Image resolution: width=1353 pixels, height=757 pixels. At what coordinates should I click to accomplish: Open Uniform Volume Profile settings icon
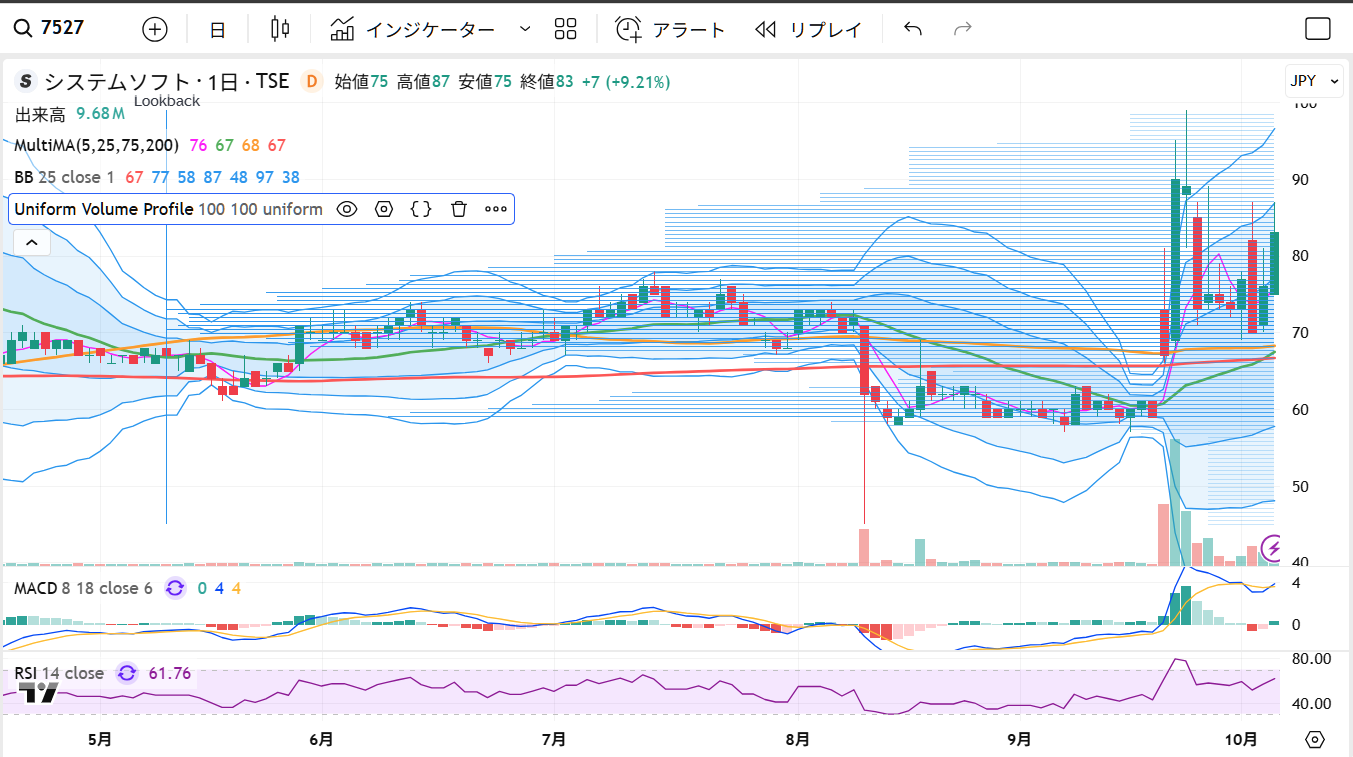pyautogui.click(x=384, y=209)
